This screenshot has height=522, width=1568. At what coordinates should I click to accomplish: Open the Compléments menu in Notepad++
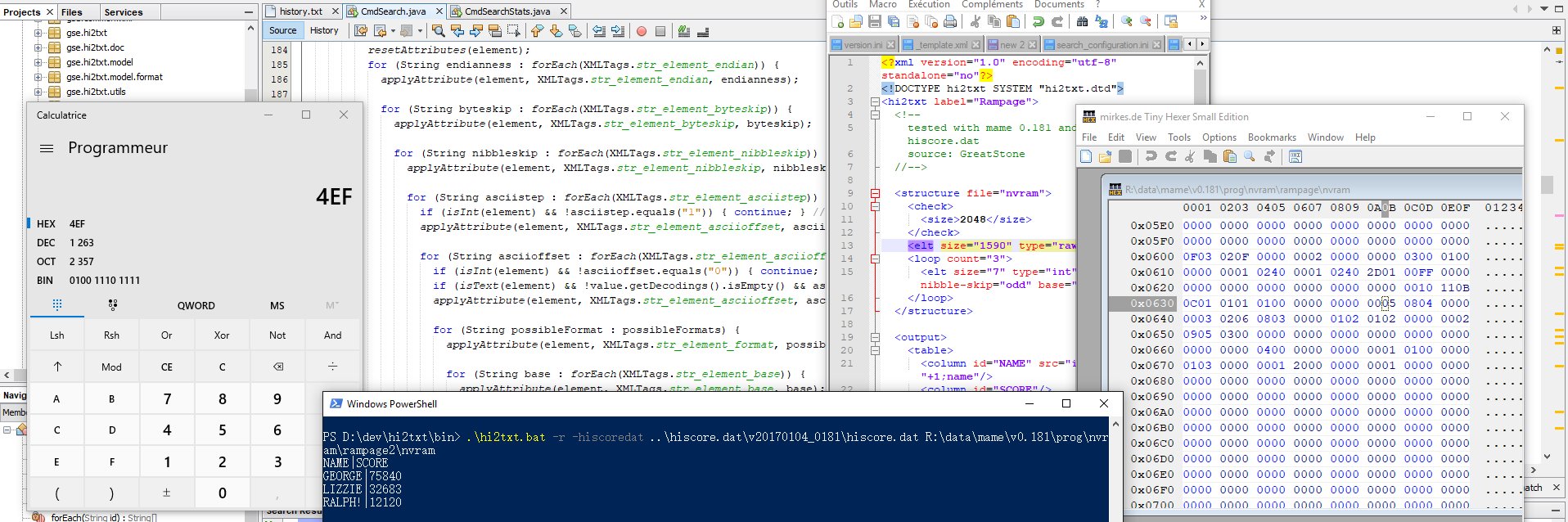(992, 4)
